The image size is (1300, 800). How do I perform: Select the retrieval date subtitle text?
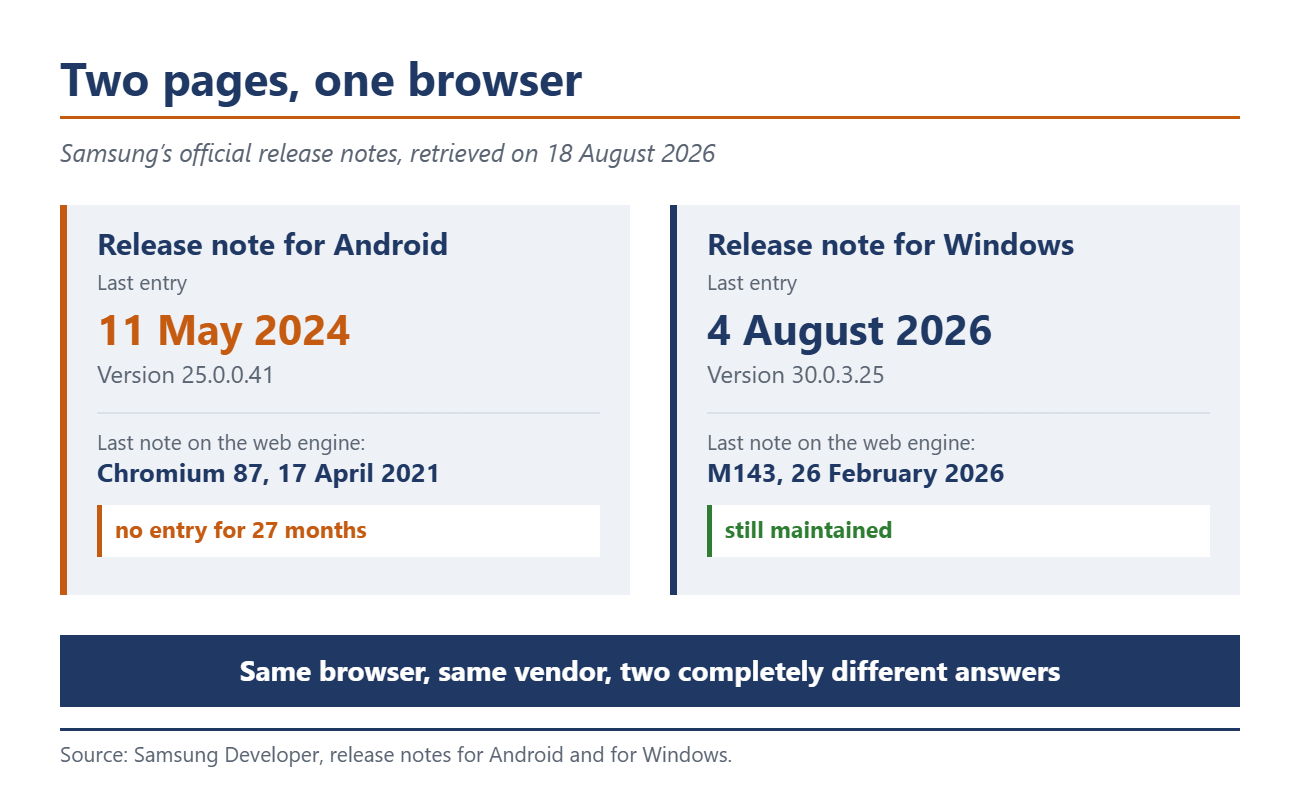(388, 154)
